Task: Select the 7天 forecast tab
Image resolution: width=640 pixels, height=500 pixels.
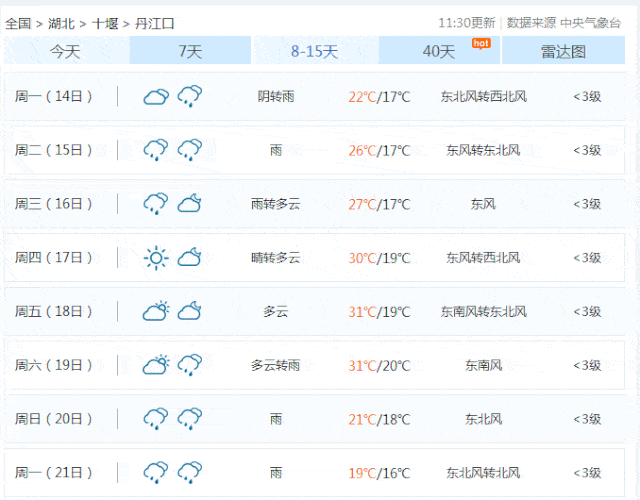Action: (190, 51)
